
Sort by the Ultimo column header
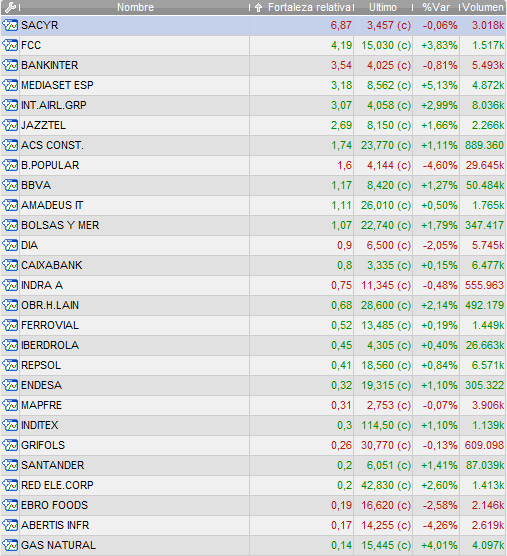coord(383,7)
